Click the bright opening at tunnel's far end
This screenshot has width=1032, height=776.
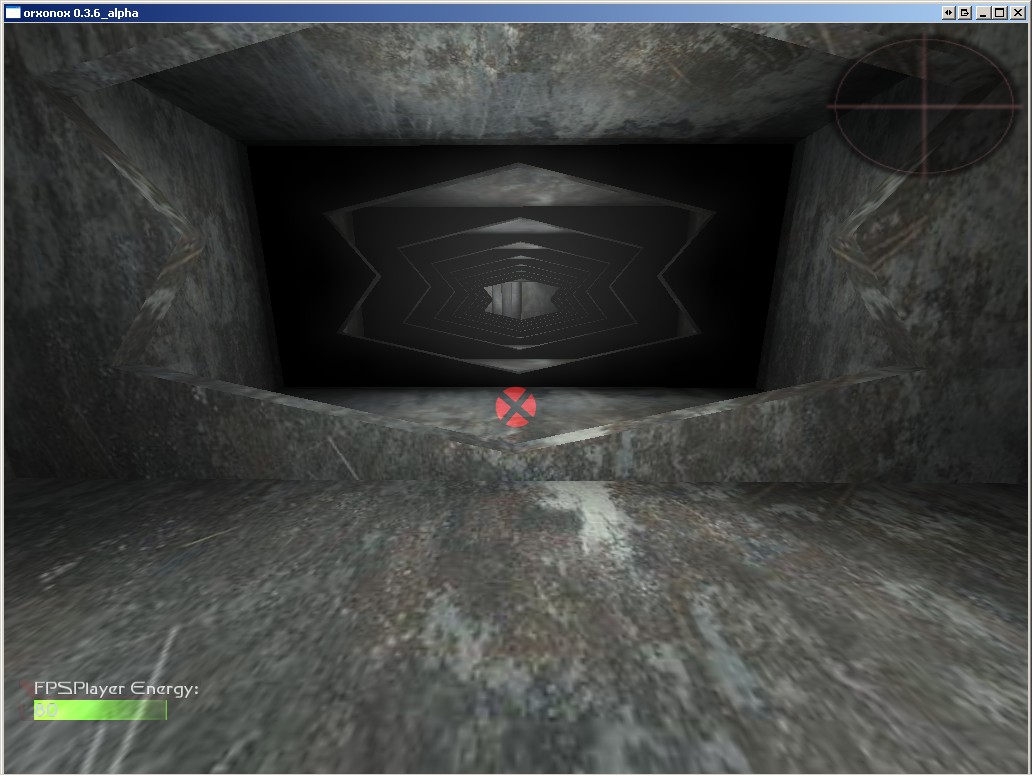click(x=519, y=298)
